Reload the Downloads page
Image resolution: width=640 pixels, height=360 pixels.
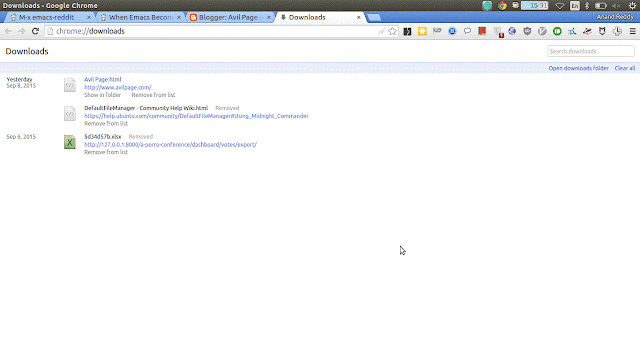[x=36, y=31]
